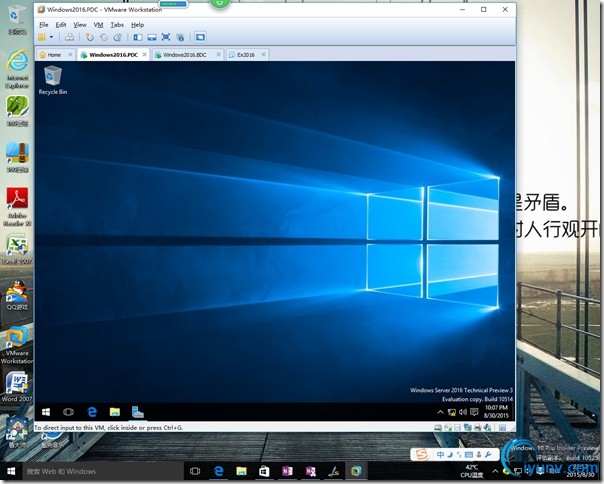The height and width of the screenshot is (484, 604).
Task: Expand the power options dropdown arrow
Action: (x=51, y=37)
